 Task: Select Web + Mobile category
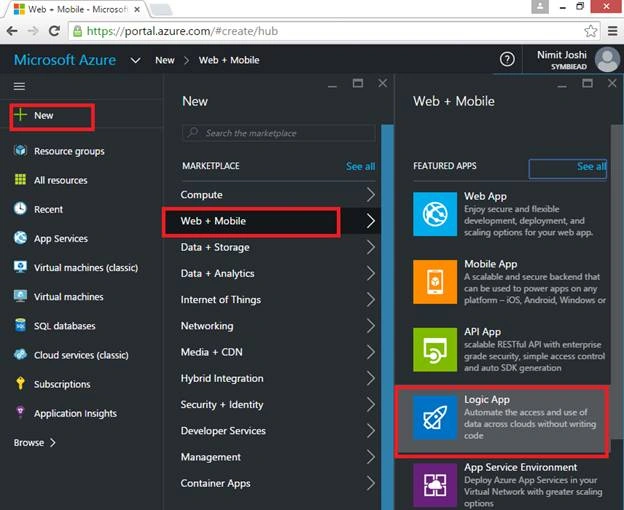click(272, 221)
